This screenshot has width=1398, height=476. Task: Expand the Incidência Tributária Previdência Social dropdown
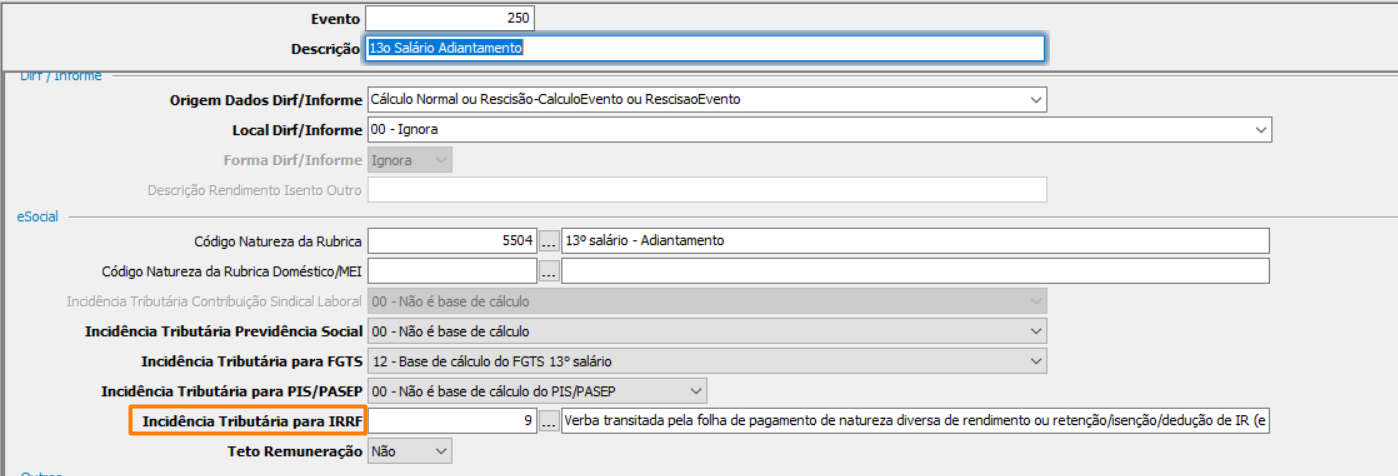coord(706,331)
